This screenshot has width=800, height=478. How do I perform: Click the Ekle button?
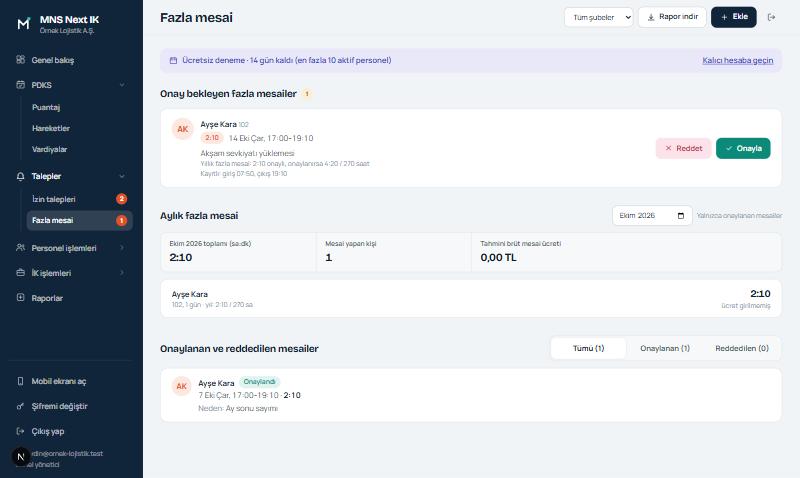click(x=734, y=17)
